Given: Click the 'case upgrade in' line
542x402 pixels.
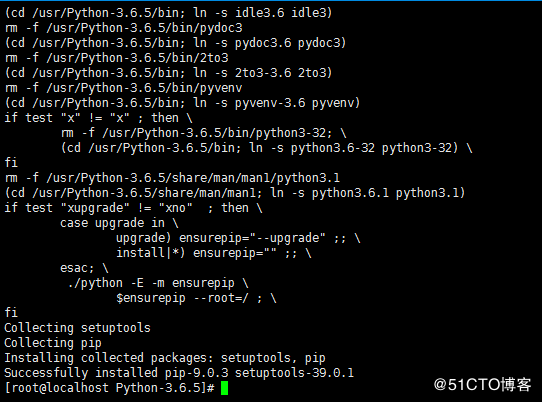Looking at the screenshot, I should tap(119, 223).
